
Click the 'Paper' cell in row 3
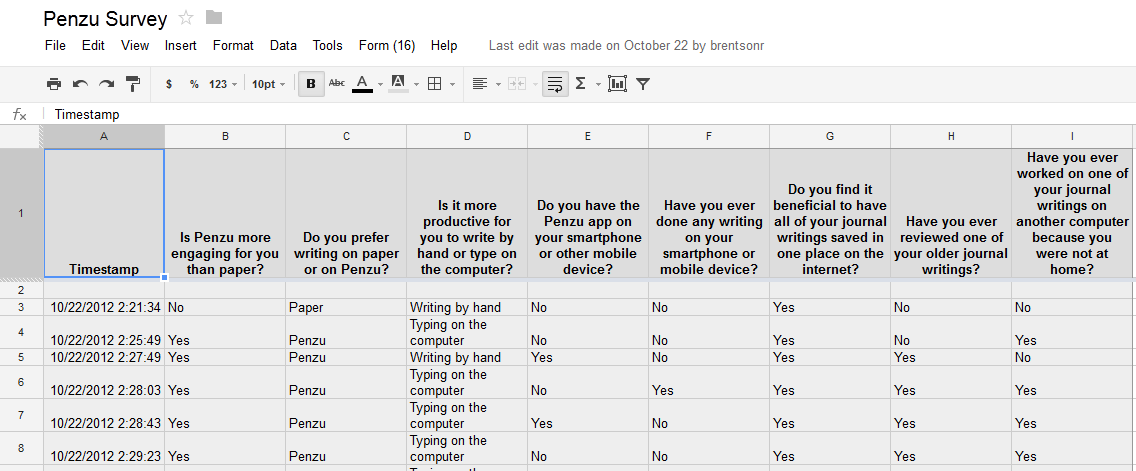click(346, 307)
